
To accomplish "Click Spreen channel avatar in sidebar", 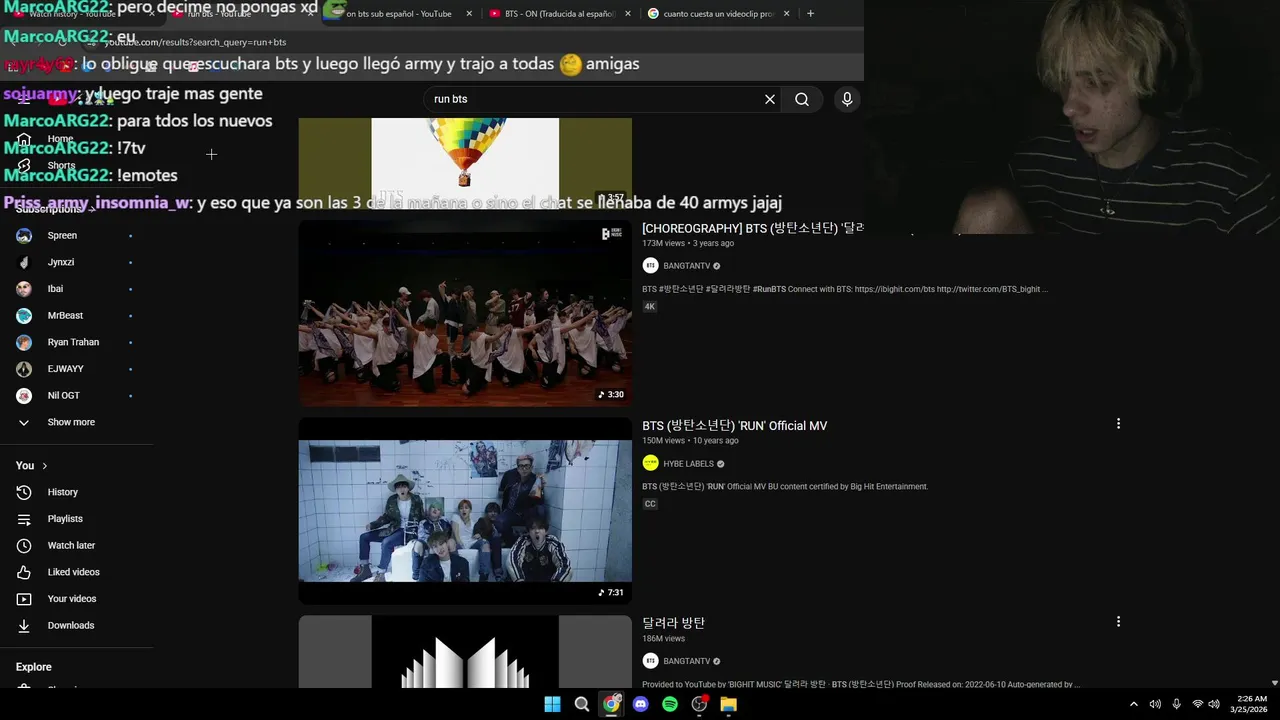I will pyautogui.click(x=24, y=236).
